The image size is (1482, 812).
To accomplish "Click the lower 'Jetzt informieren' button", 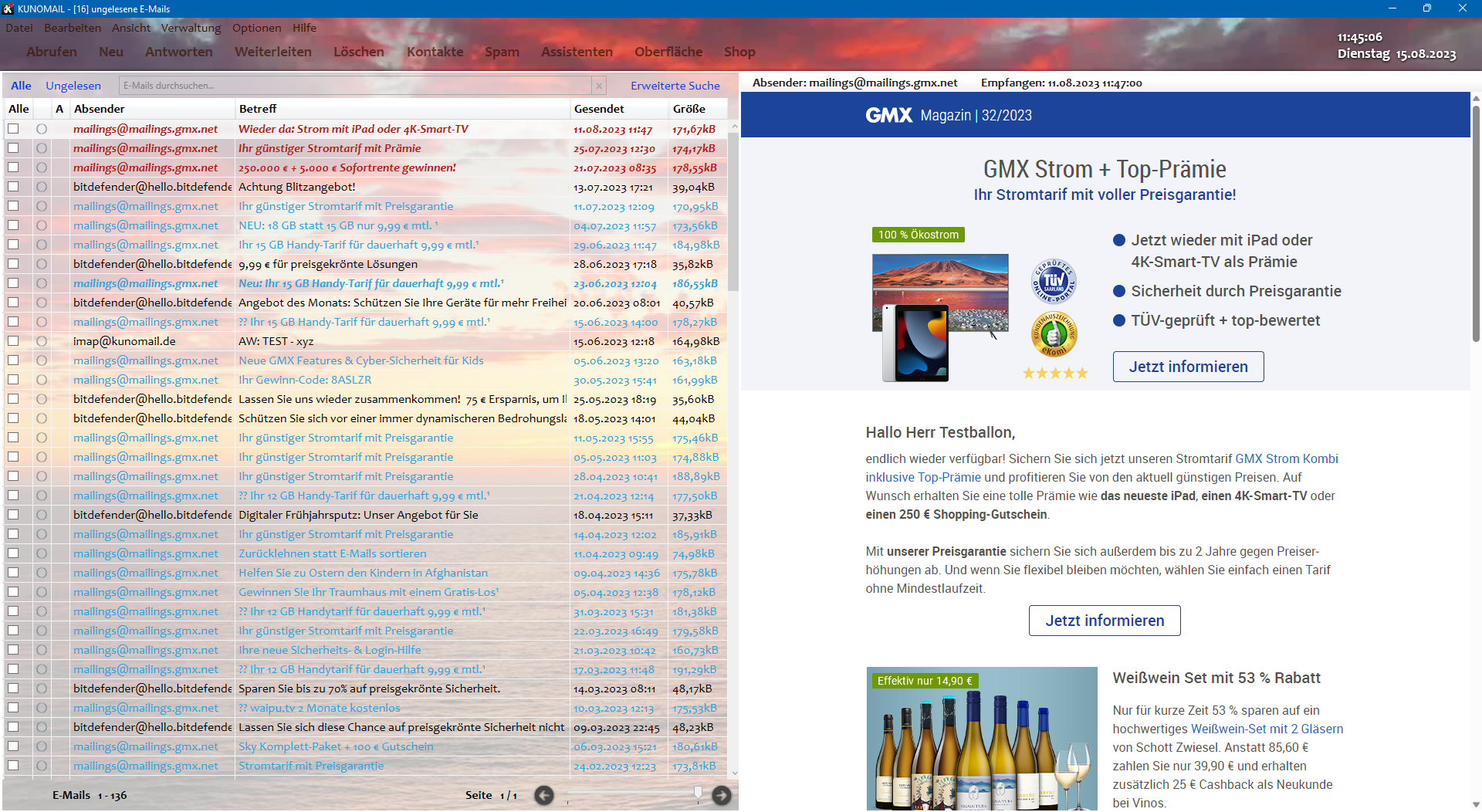I will [x=1105, y=621].
